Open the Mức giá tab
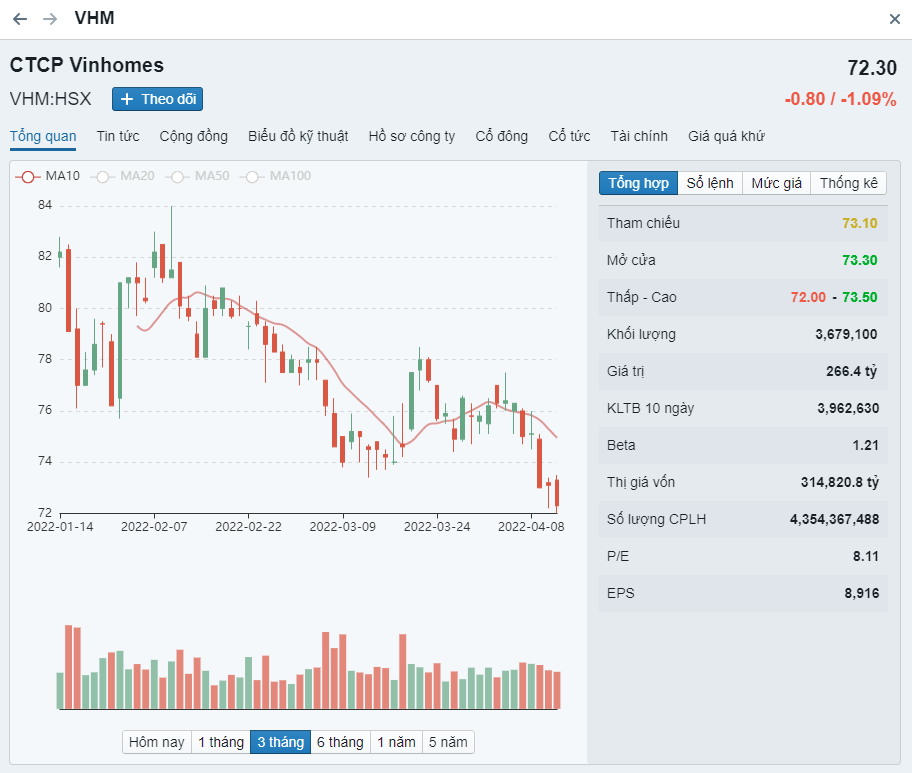 tap(776, 183)
